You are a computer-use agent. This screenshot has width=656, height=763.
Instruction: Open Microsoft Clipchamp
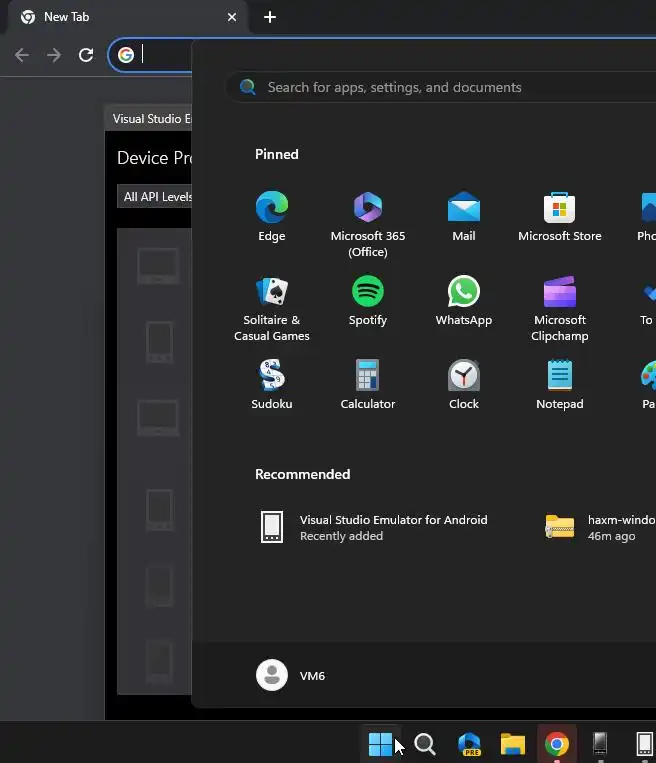click(x=560, y=308)
